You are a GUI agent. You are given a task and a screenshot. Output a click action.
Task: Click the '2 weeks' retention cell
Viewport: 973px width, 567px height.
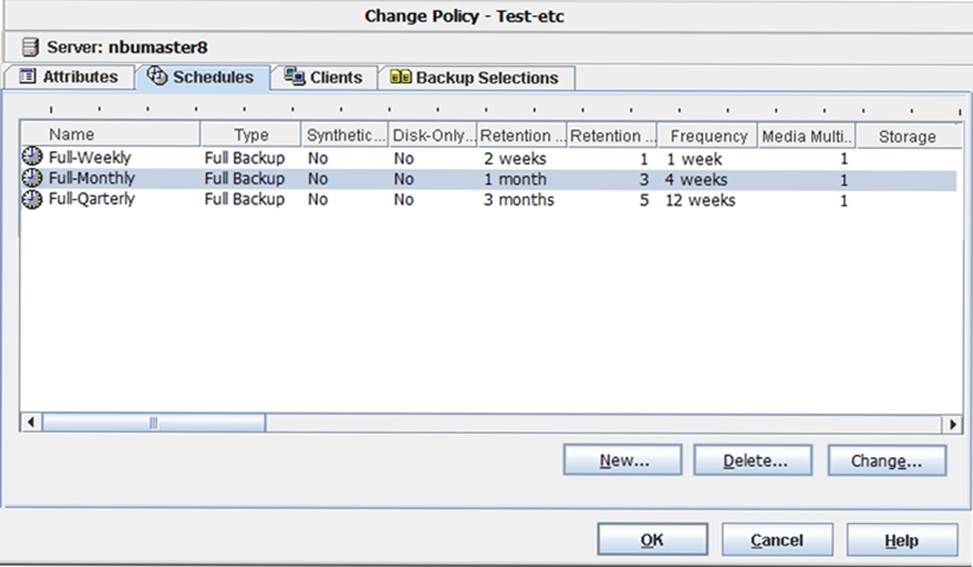click(x=515, y=159)
